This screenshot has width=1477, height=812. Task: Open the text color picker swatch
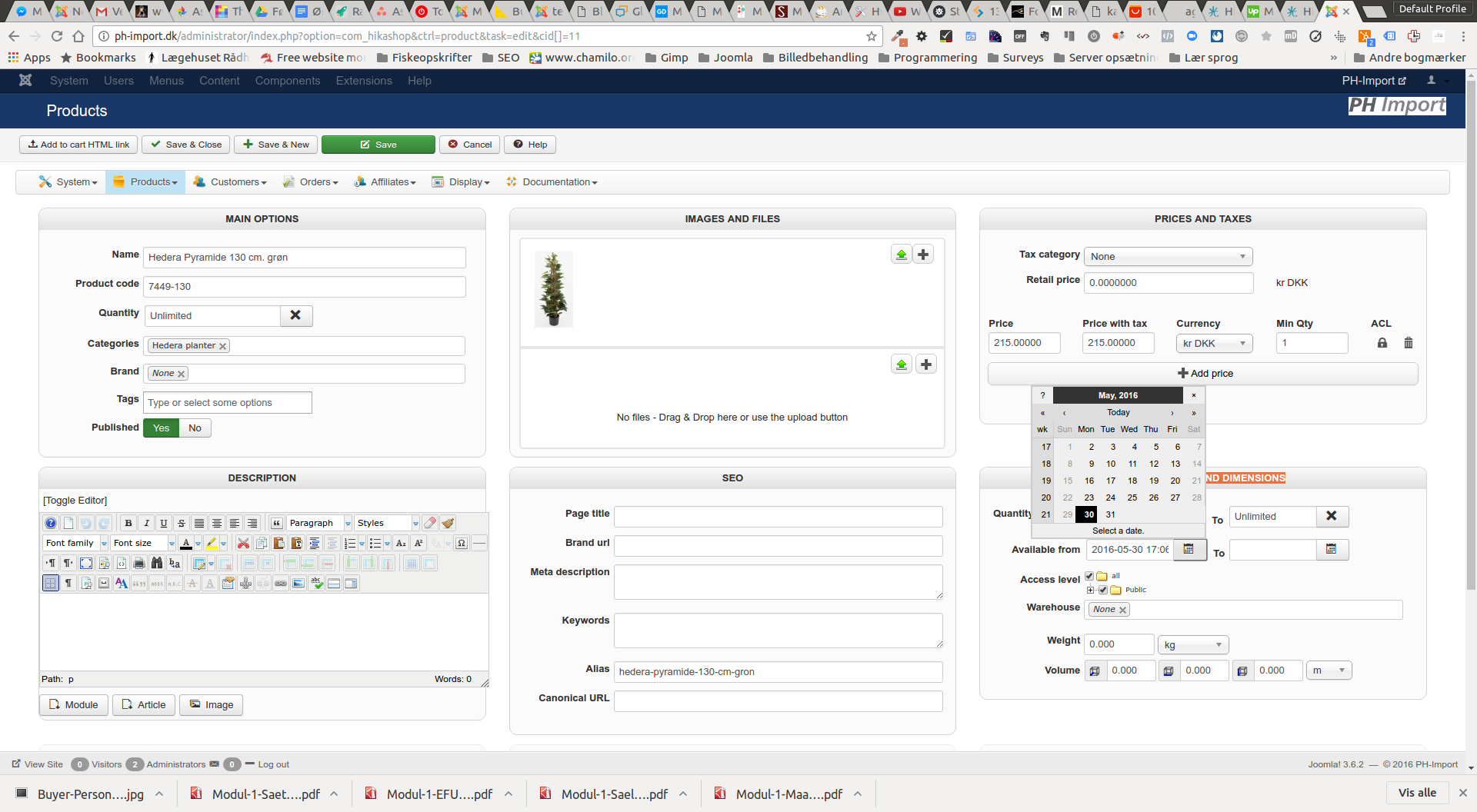tap(186, 544)
